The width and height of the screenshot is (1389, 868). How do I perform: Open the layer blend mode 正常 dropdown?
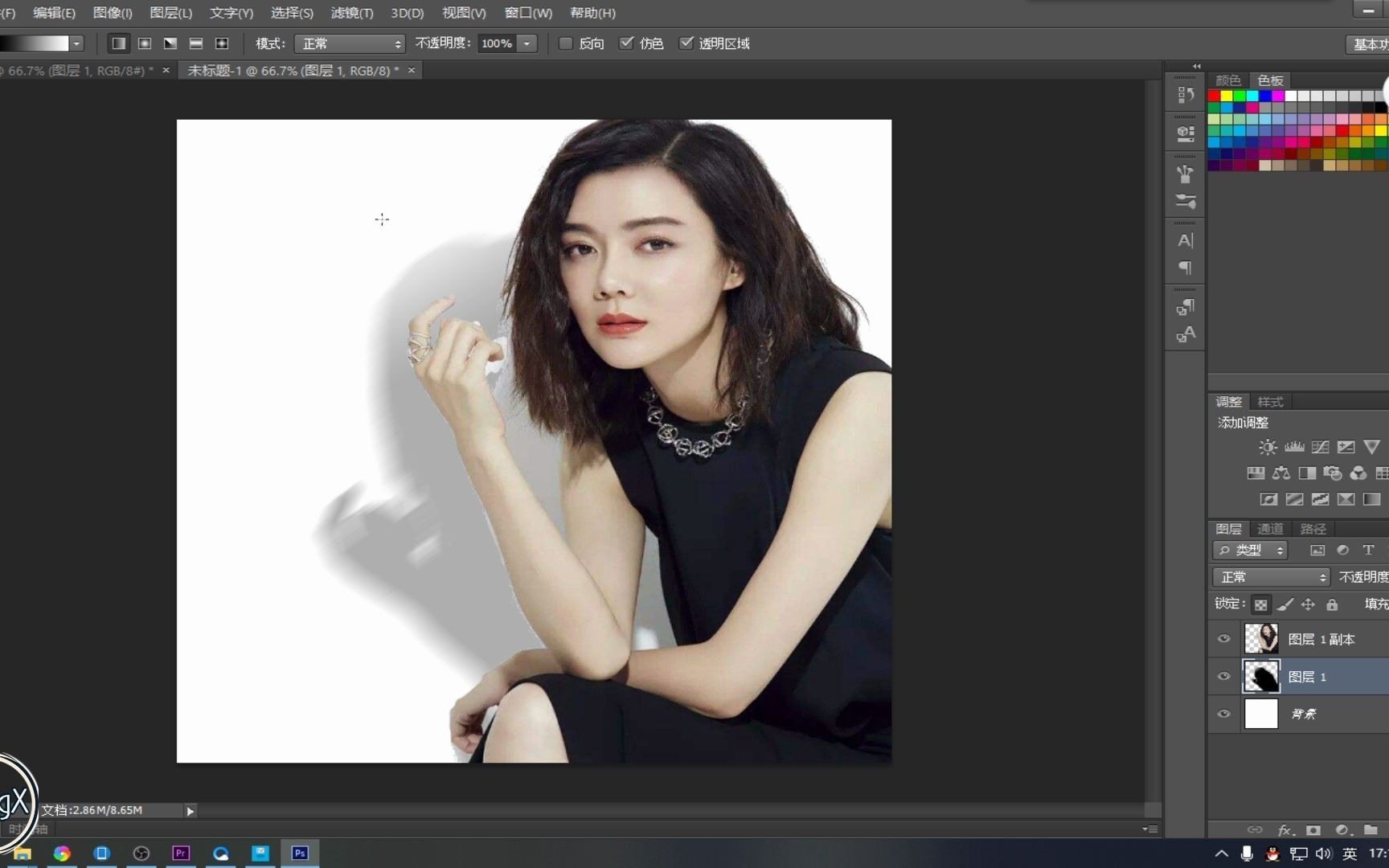pyautogui.click(x=1271, y=577)
